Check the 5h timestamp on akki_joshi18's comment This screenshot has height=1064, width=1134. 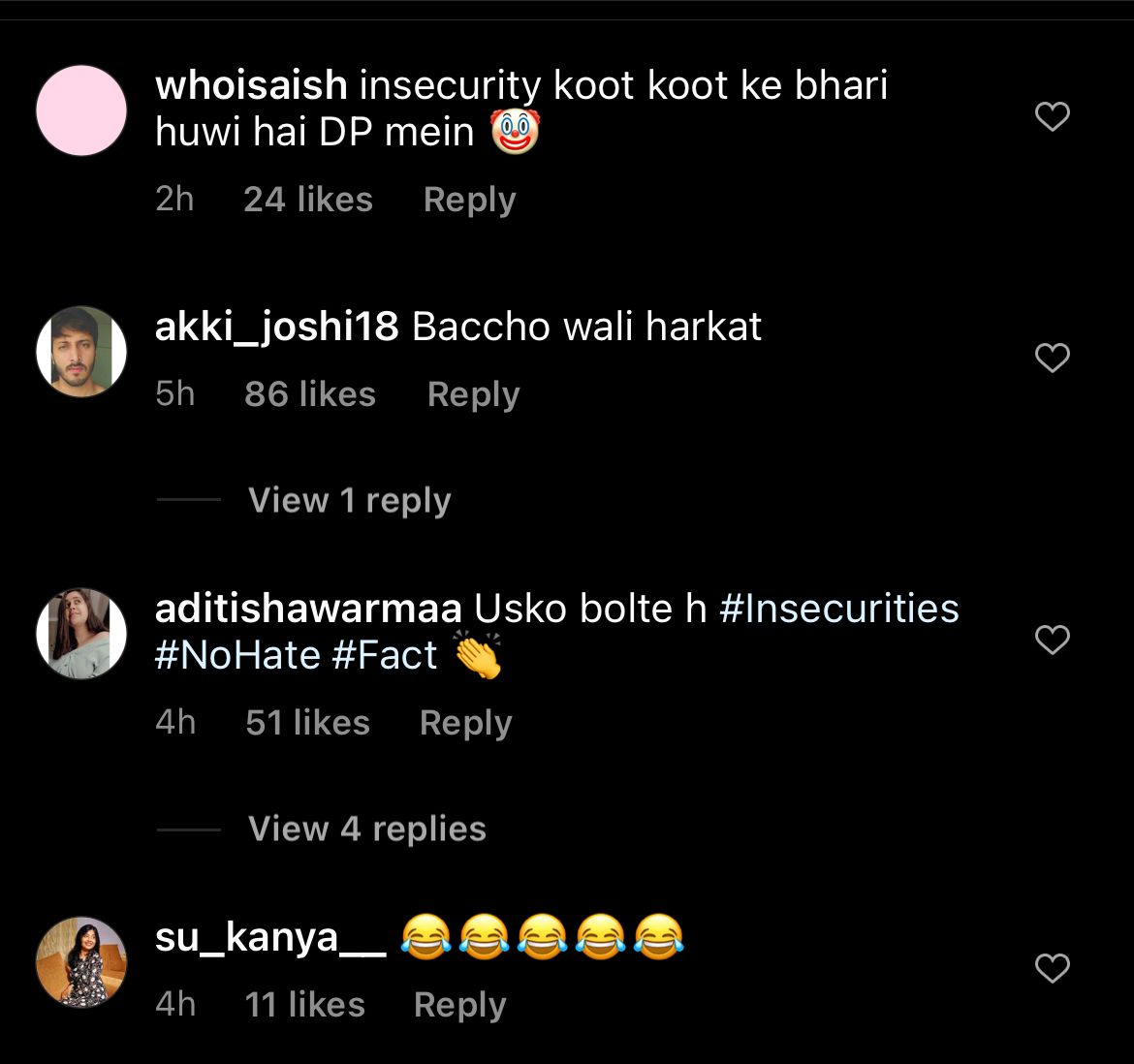175,394
